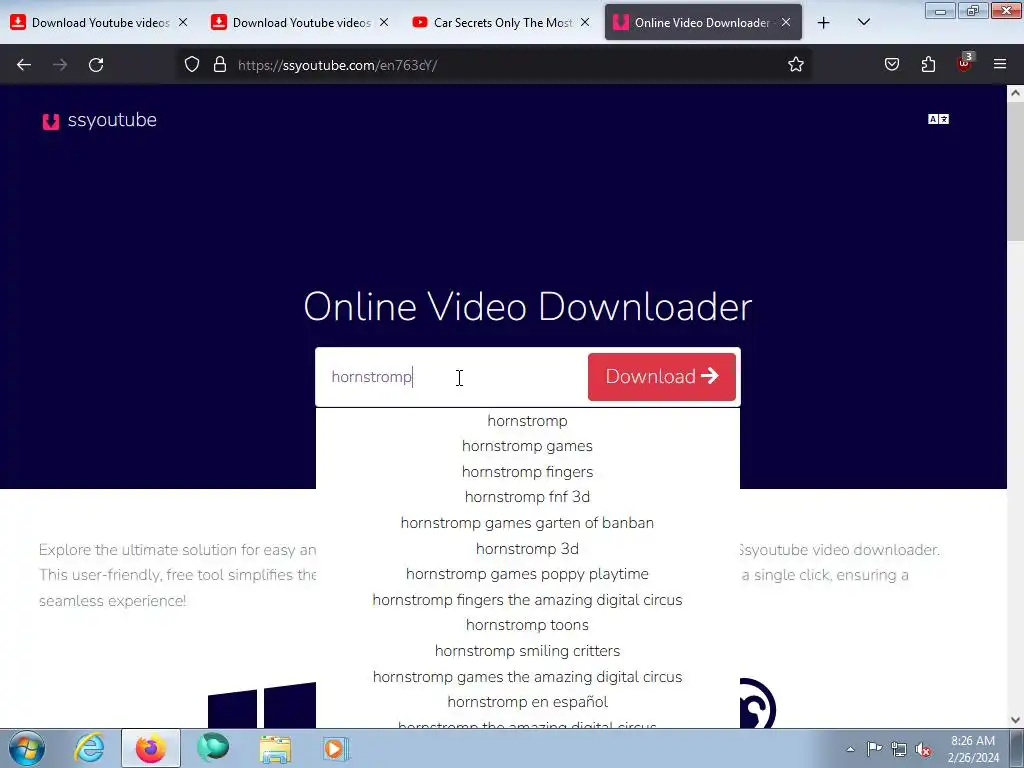Screen dimensions: 1024x768
Task: Click the Firefox taskbar icon
Action: coord(151,748)
